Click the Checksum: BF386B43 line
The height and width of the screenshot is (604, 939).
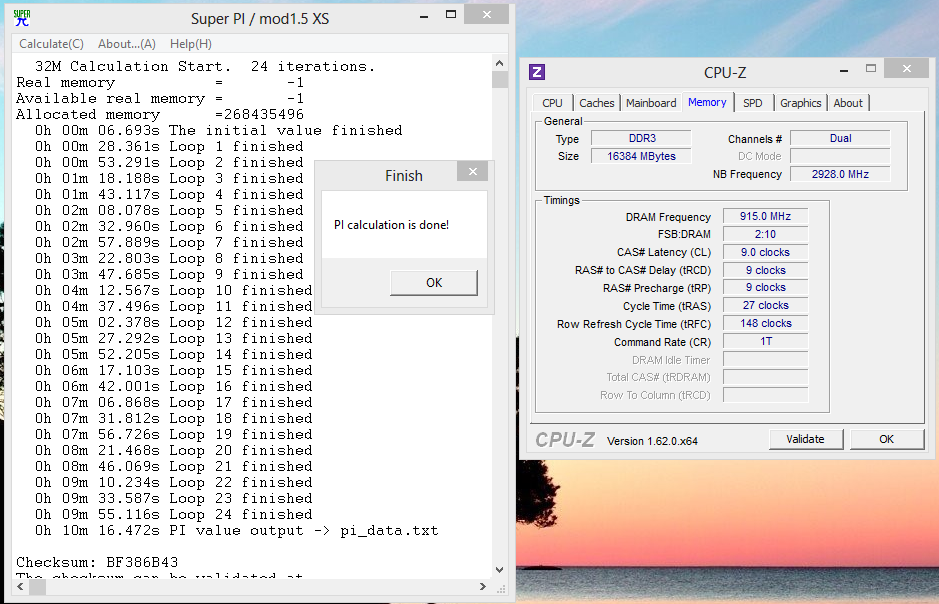pos(97,562)
